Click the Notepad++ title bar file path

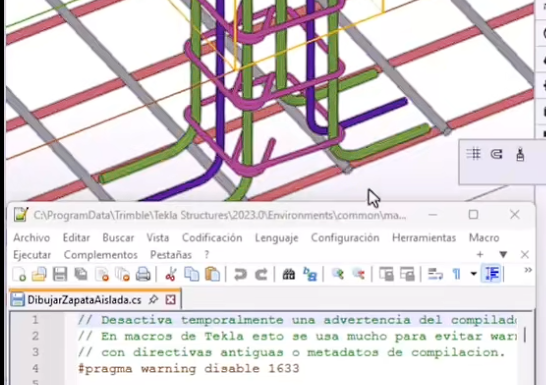click(x=220, y=215)
